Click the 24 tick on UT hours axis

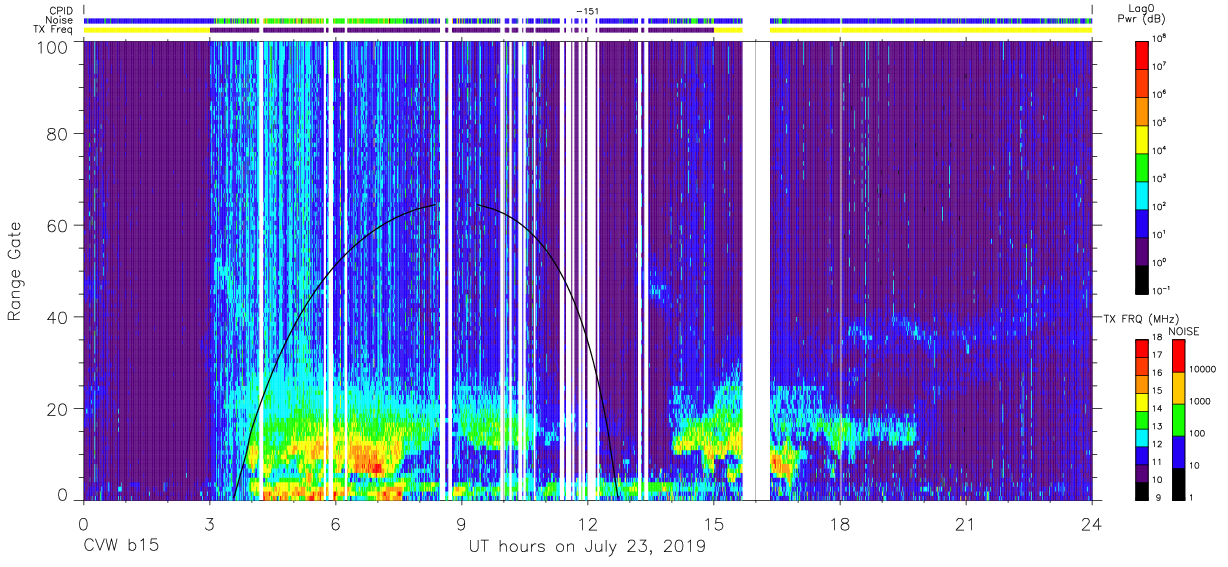pos(1092,524)
